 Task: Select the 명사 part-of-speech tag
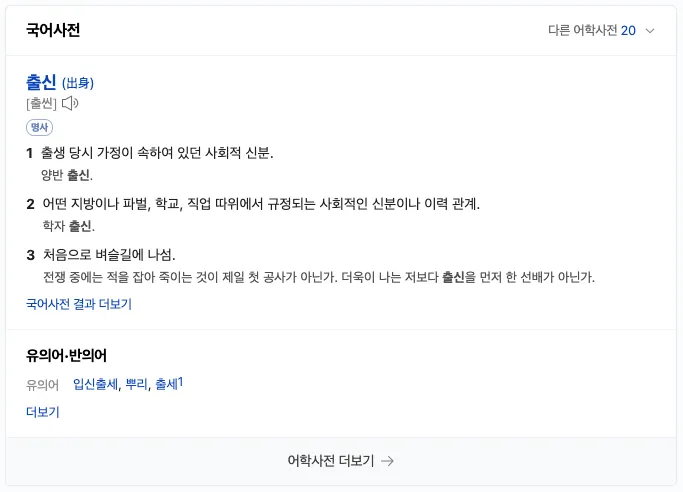coord(40,128)
